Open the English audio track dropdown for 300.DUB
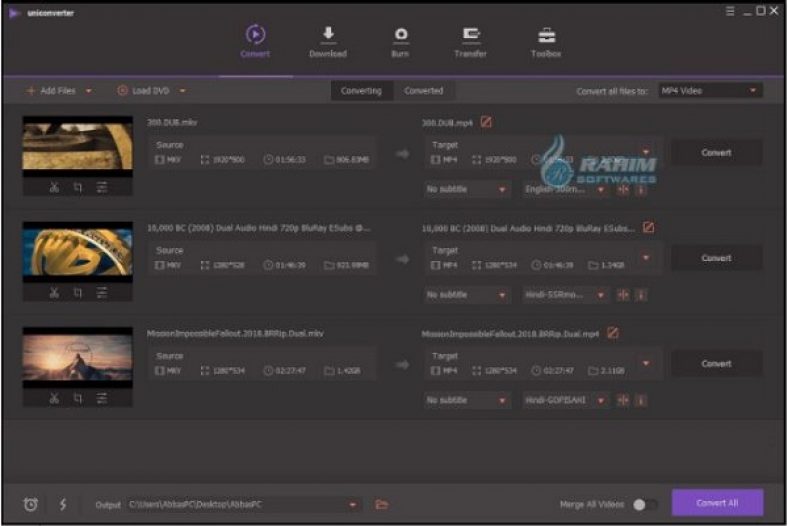 (x=565, y=189)
